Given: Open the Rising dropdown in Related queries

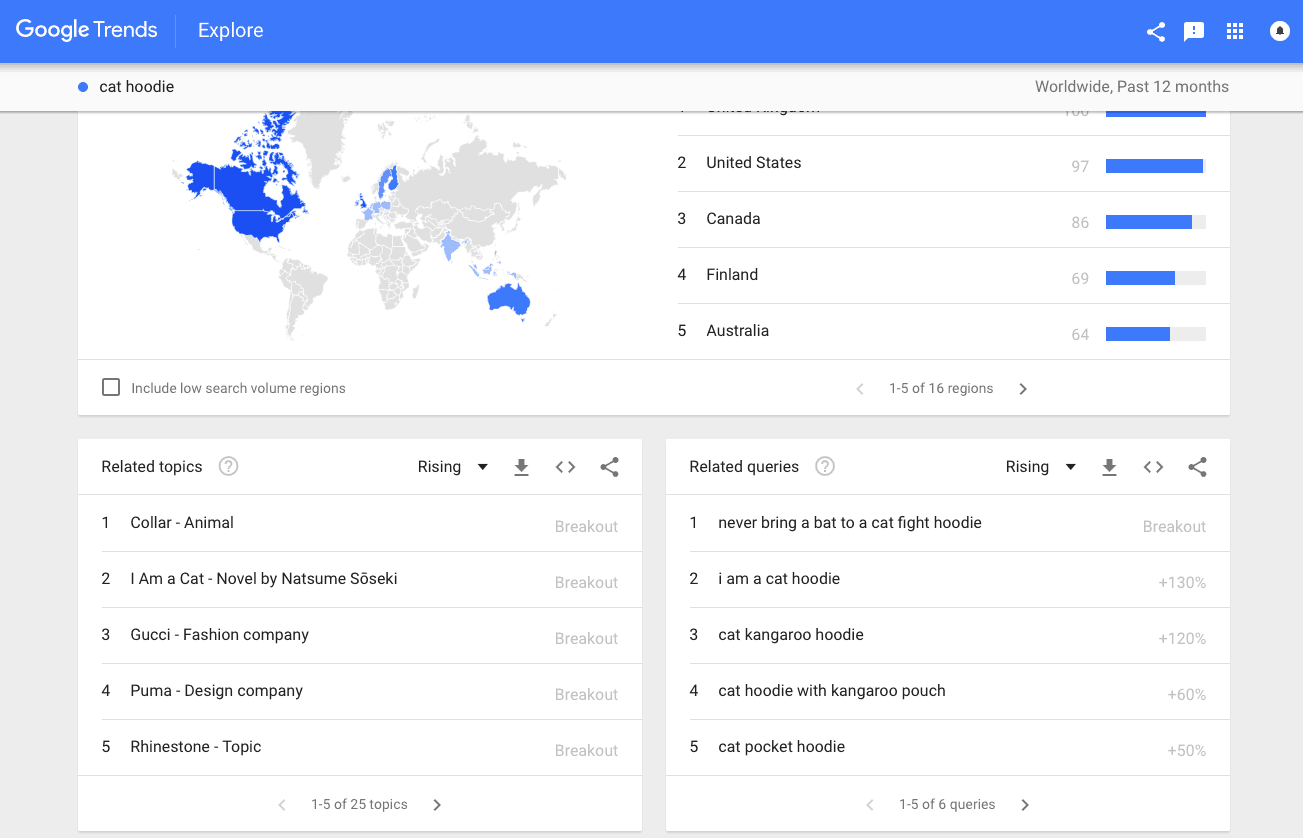Looking at the screenshot, I should tap(1041, 467).
